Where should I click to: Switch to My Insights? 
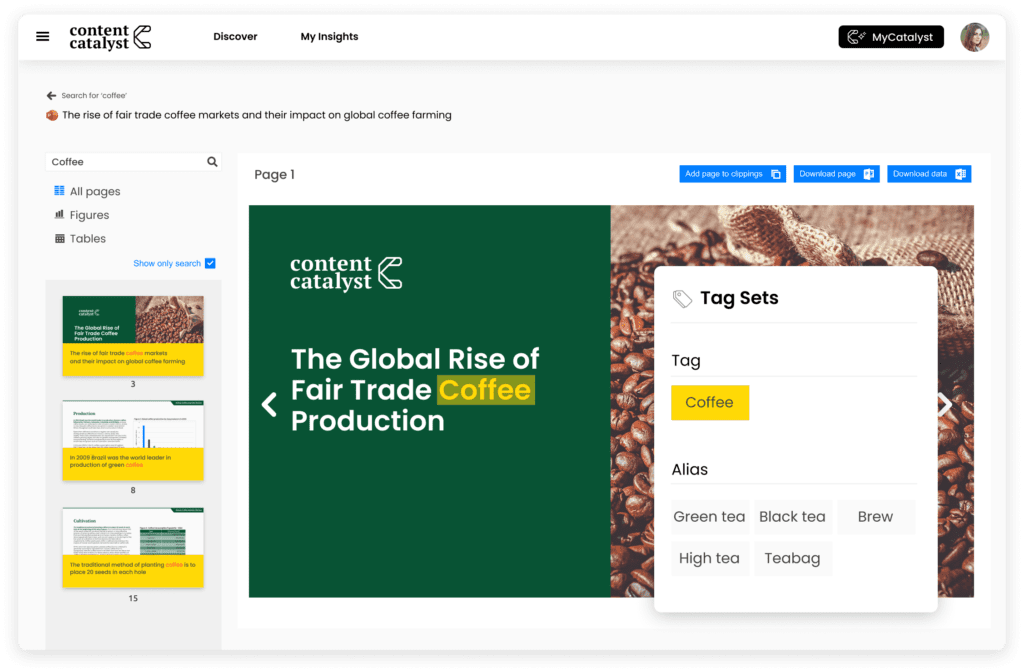click(x=329, y=36)
